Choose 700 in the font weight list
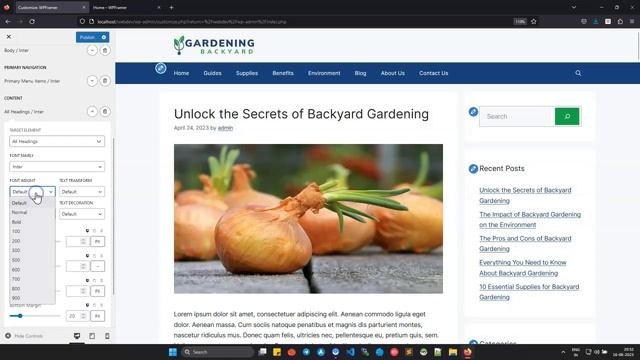This screenshot has height=360, width=640. (32, 279)
